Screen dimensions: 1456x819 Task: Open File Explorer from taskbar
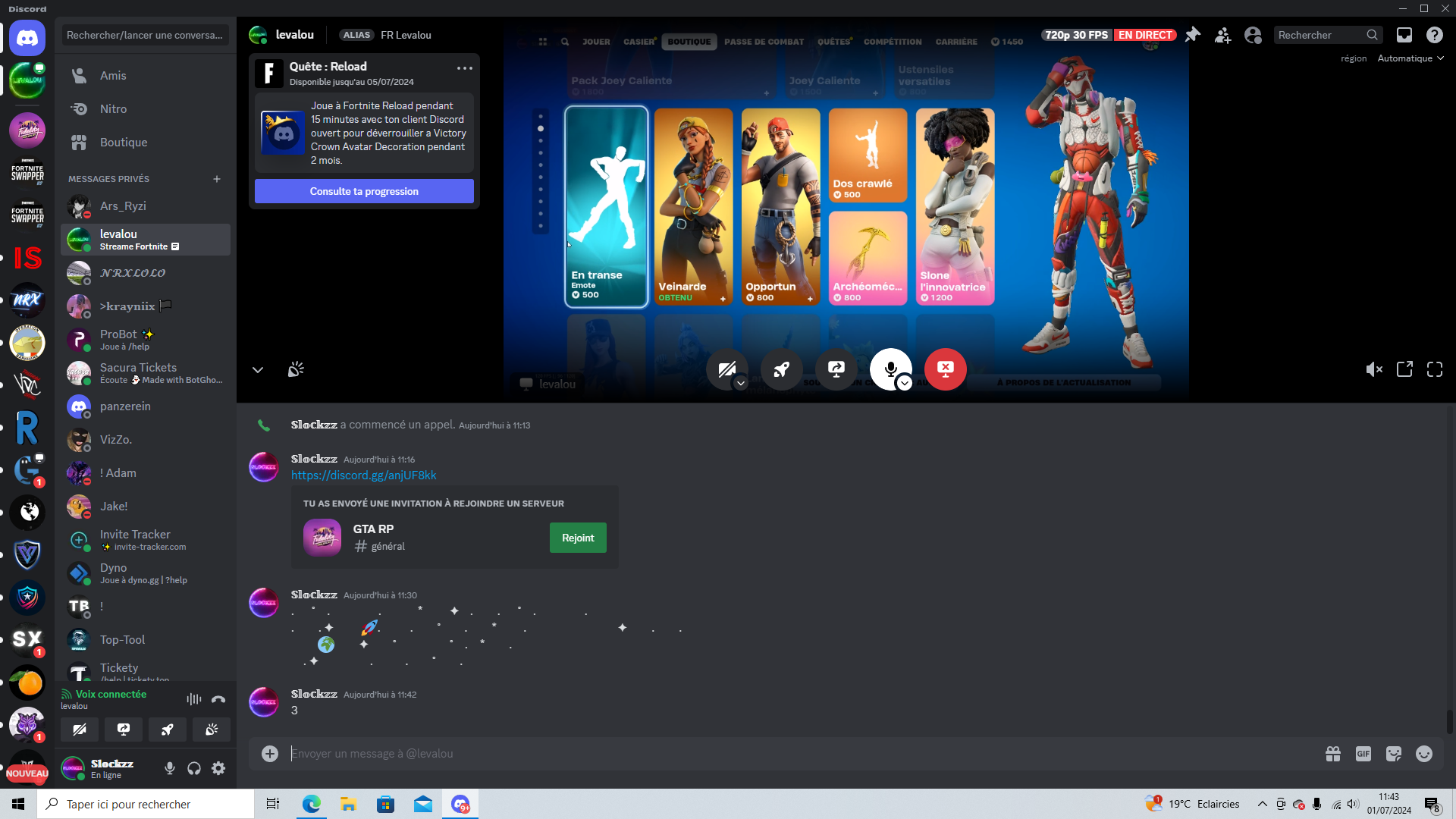[348, 804]
